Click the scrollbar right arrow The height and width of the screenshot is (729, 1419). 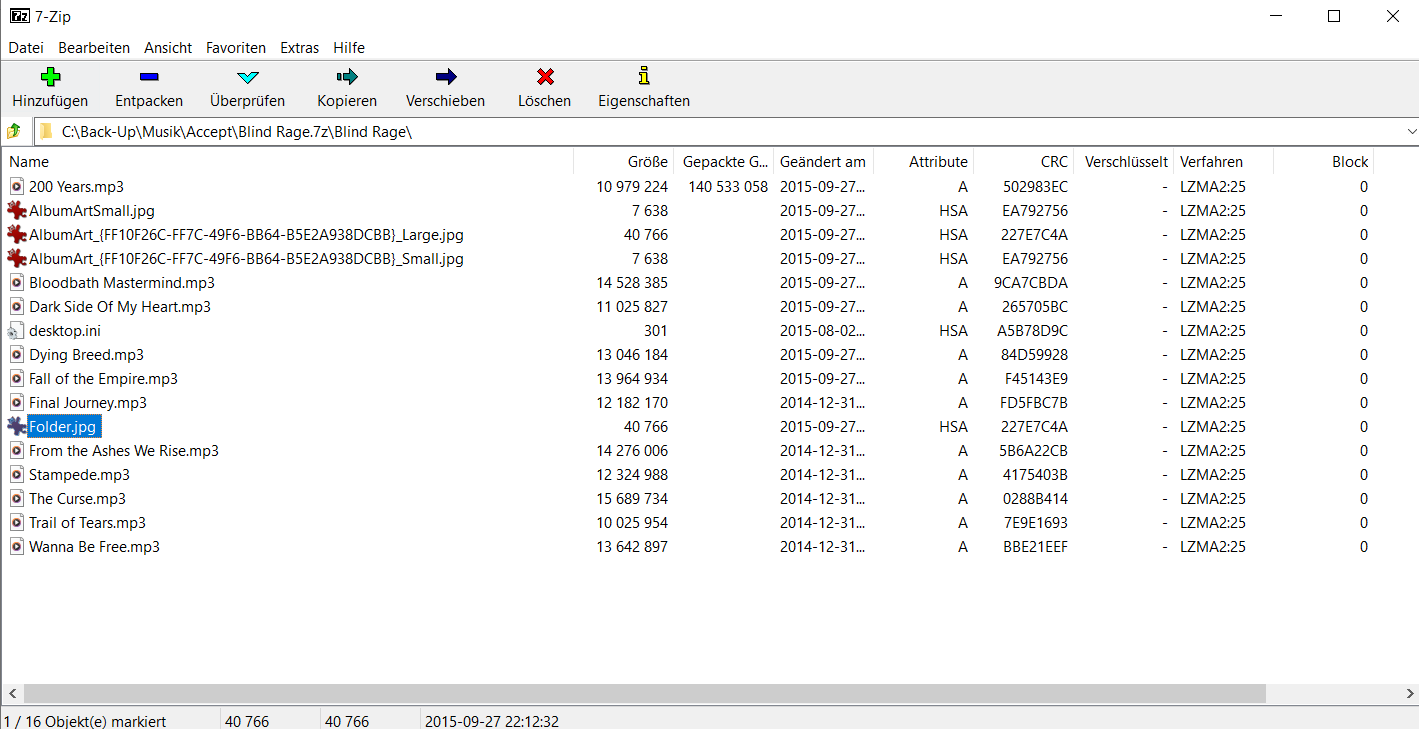coord(1410,694)
